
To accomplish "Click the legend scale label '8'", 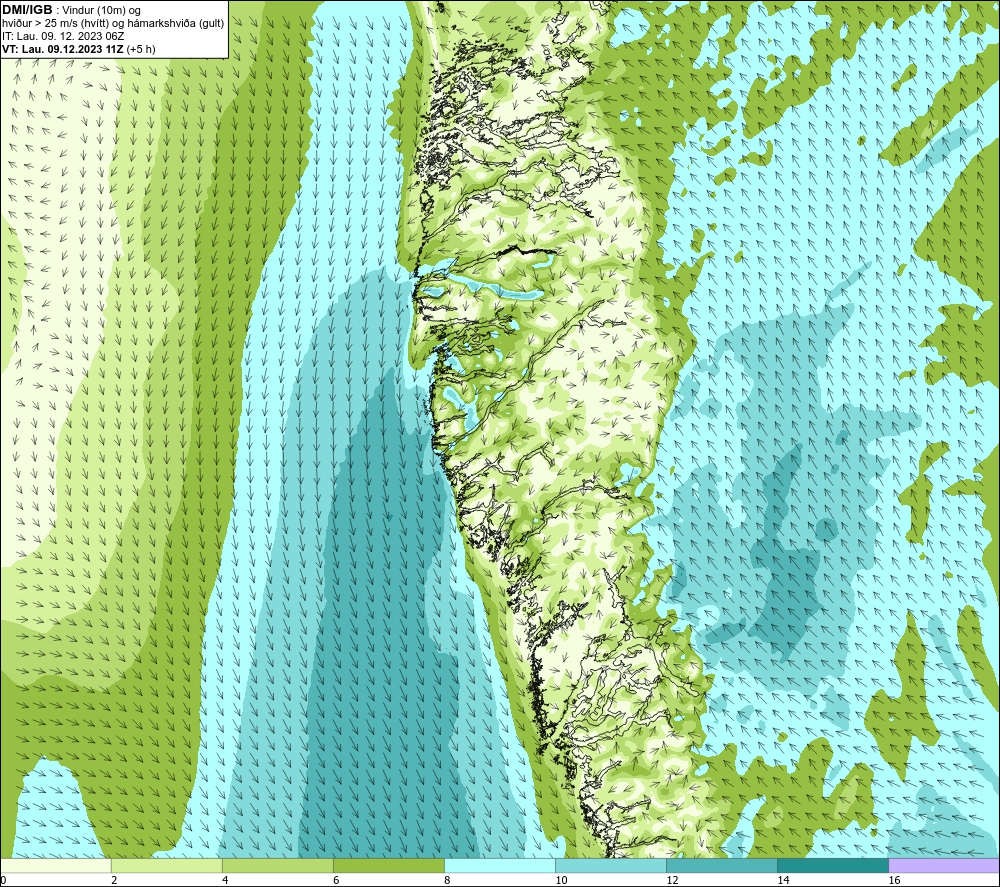I will [447, 880].
